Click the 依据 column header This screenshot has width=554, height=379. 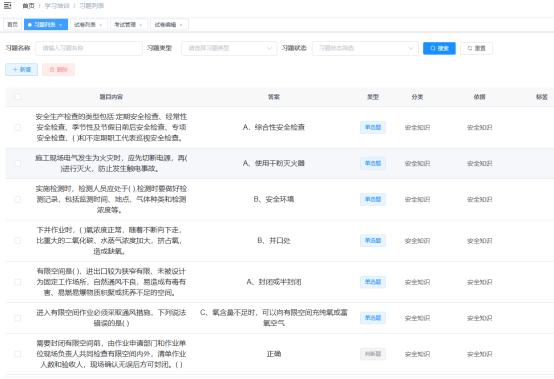[479, 97]
